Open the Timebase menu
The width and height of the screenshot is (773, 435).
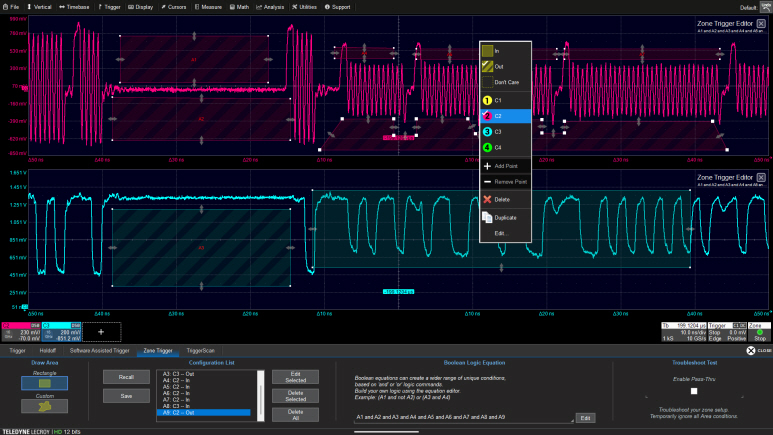click(74, 7)
